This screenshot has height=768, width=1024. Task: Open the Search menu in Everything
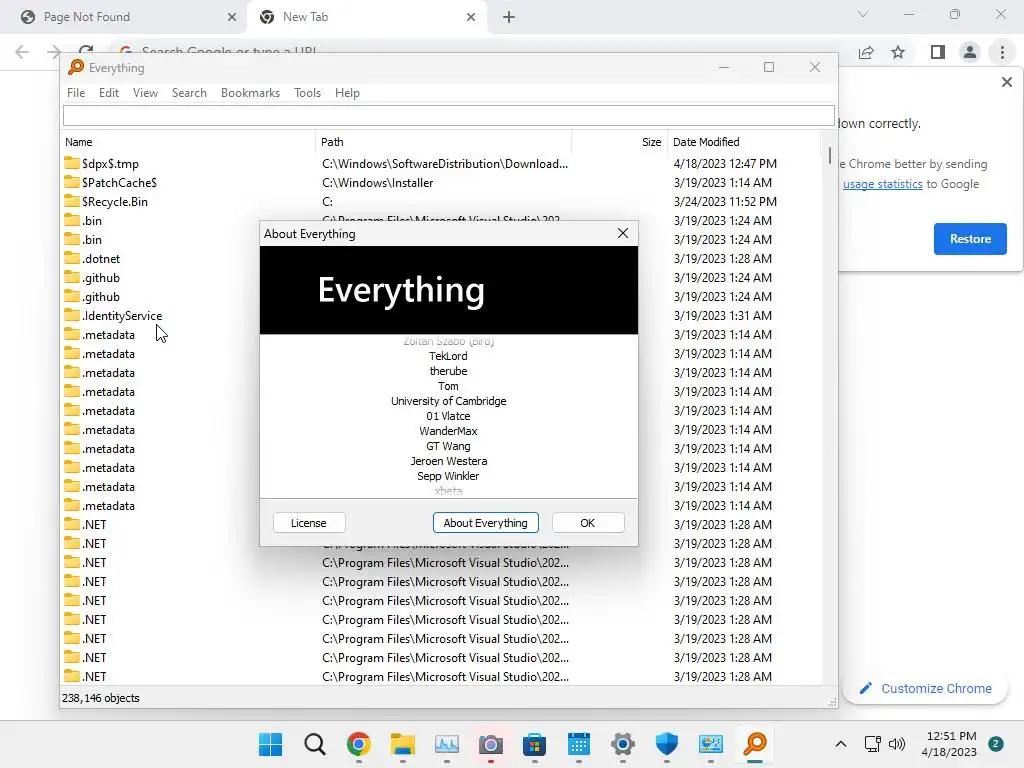coord(189,93)
